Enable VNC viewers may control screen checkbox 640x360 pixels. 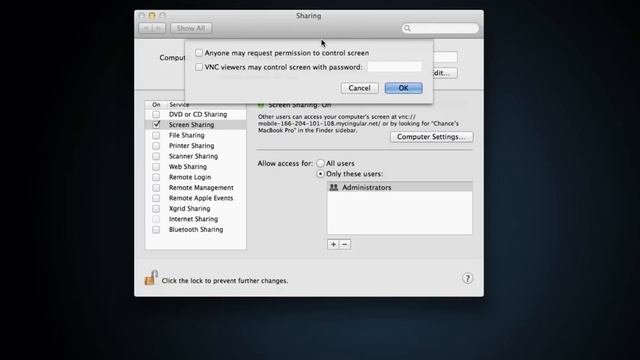tap(199, 67)
